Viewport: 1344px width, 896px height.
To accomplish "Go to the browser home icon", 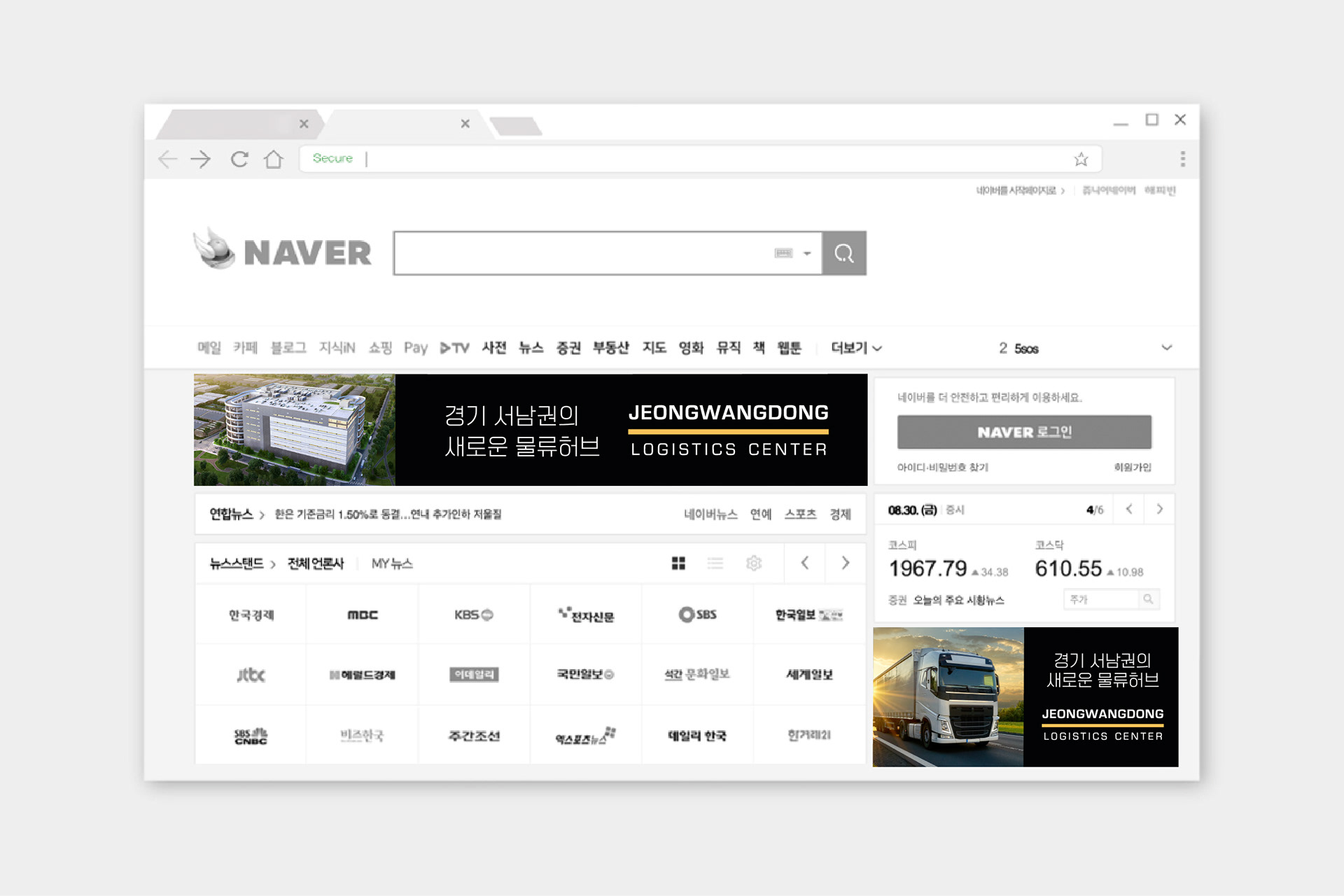I will [274, 160].
